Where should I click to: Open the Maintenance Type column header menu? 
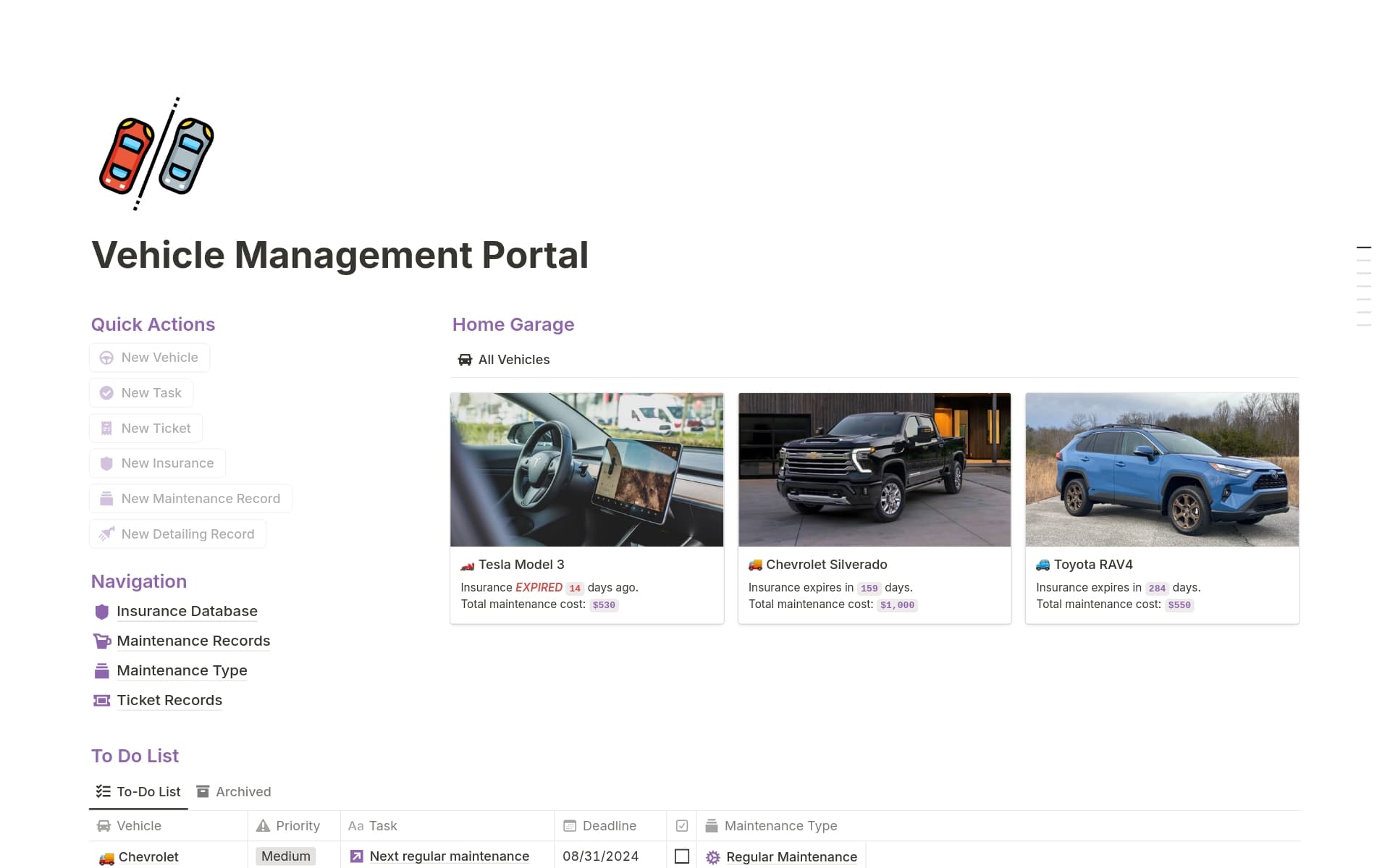(780, 826)
